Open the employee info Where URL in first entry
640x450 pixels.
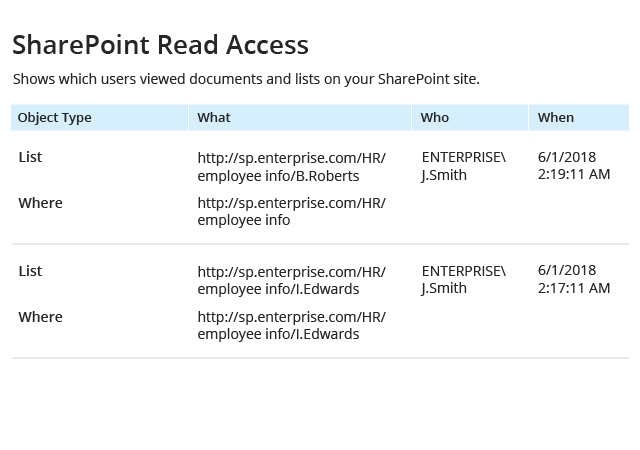pos(291,212)
